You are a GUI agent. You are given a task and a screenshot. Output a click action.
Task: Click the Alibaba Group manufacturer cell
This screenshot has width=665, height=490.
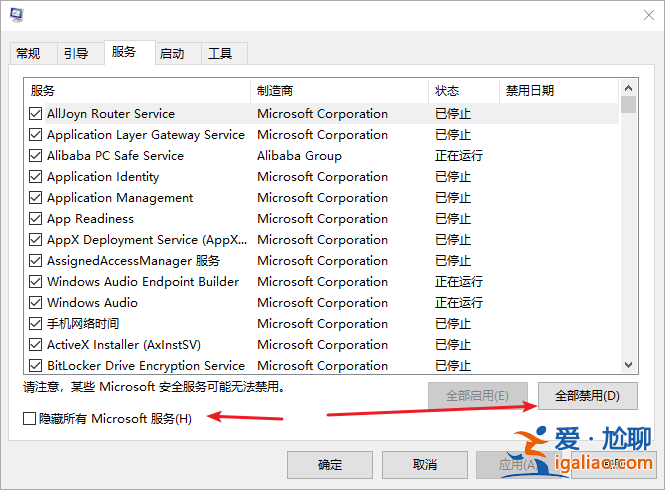tap(299, 156)
